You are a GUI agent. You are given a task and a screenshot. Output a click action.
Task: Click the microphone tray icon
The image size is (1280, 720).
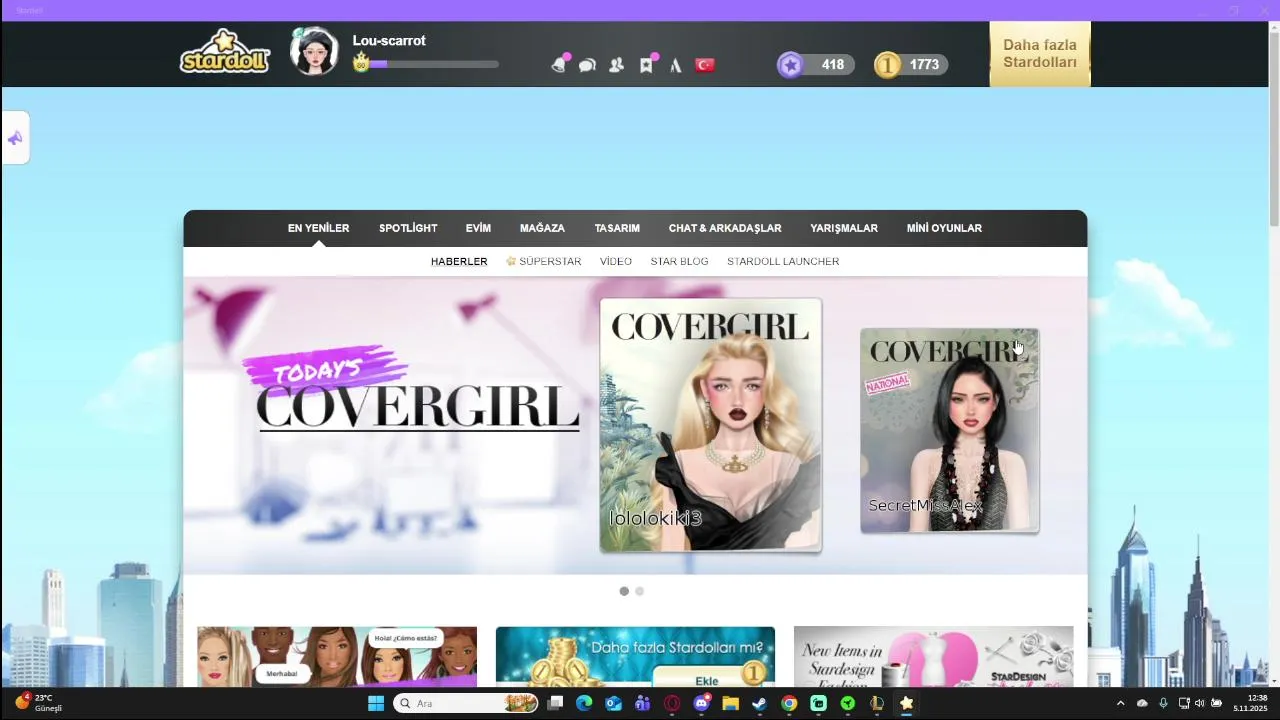pos(1163,703)
